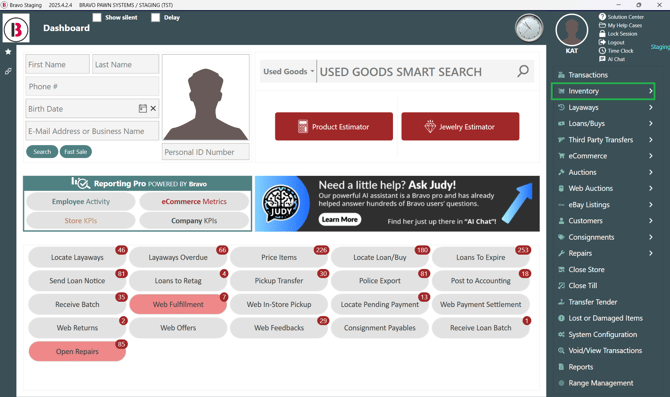
Task: Toggle the Delay checkbox
Action: (156, 18)
